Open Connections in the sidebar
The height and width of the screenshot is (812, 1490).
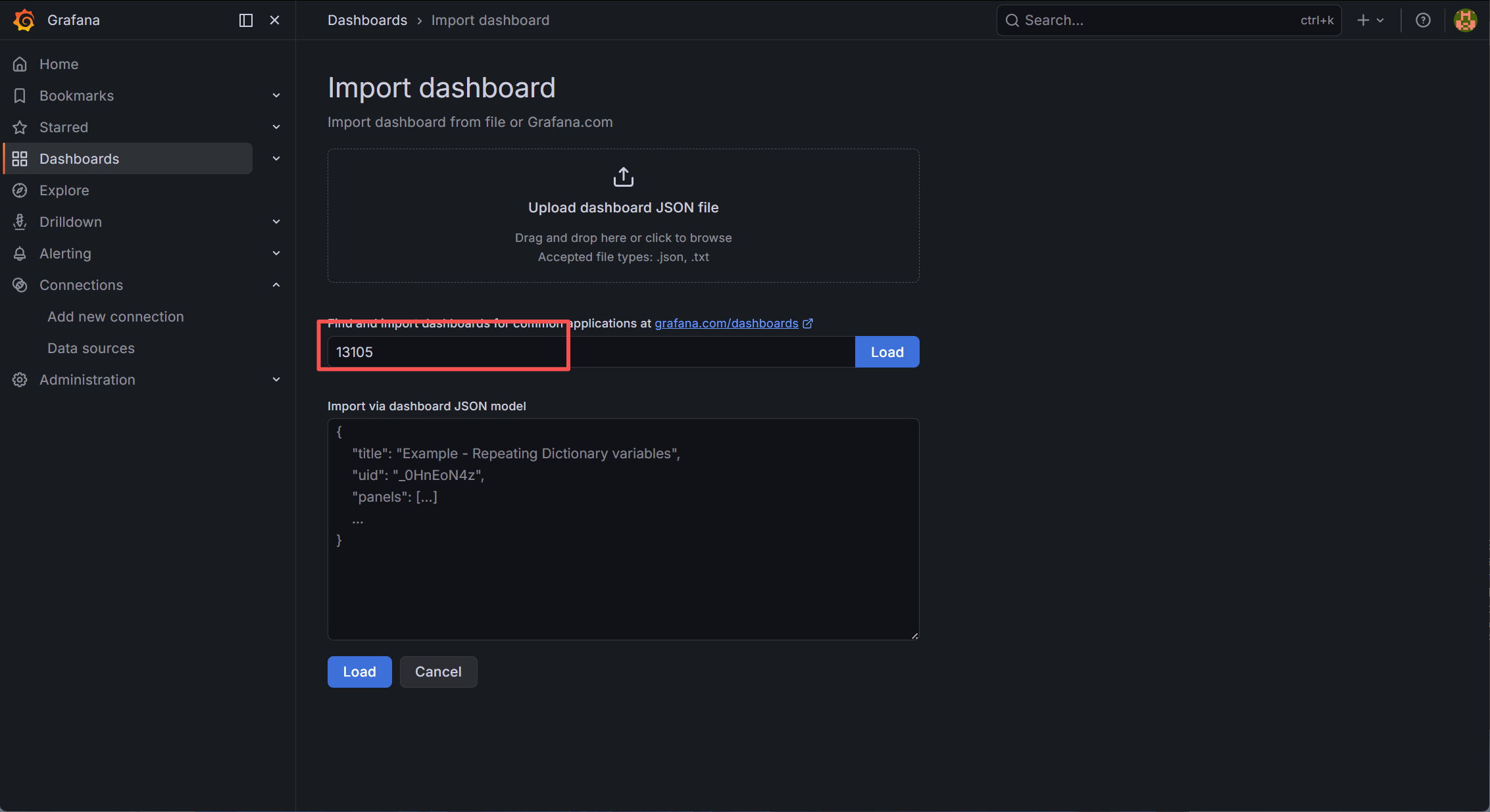(81, 285)
